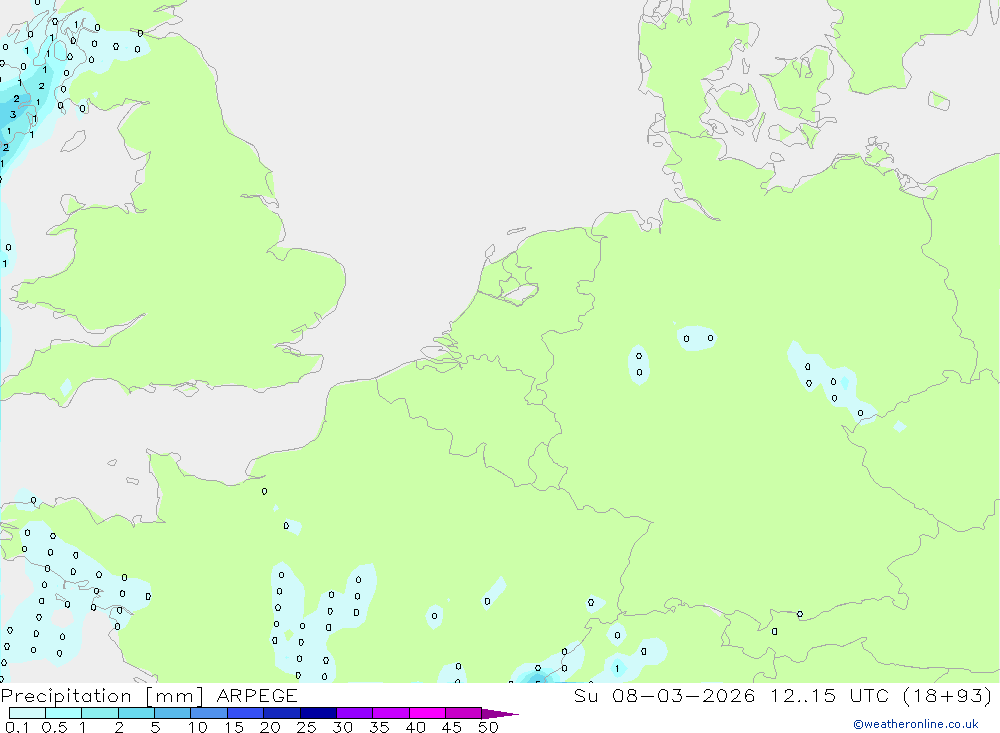Click the '30' legend scale label
Screen dimensions: 1000x733
click(342, 727)
